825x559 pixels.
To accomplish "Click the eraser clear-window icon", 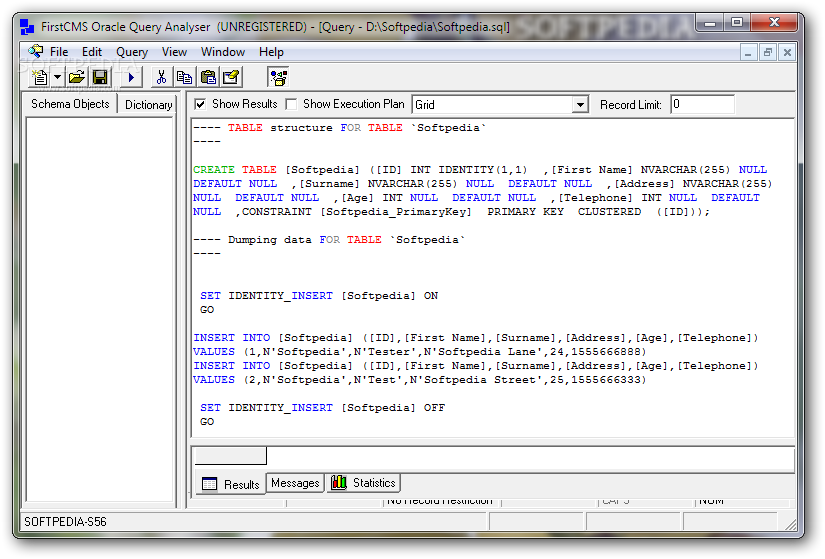I will coord(231,78).
